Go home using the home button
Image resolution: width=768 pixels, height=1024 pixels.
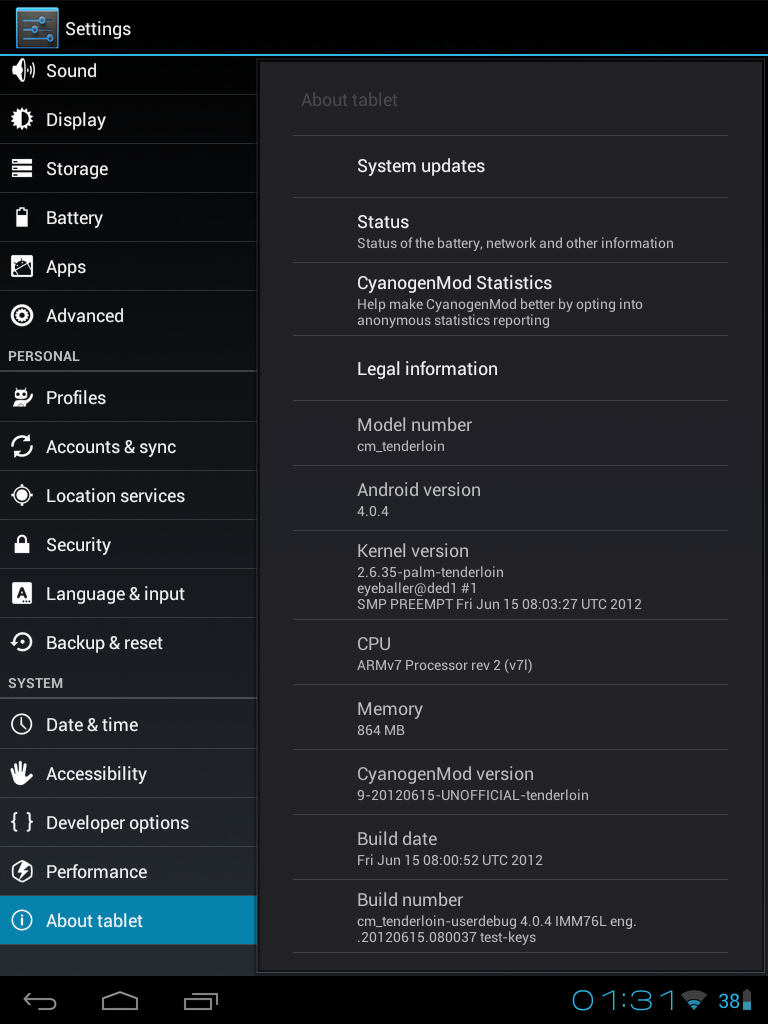pyautogui.click(x=120, y=1000)
